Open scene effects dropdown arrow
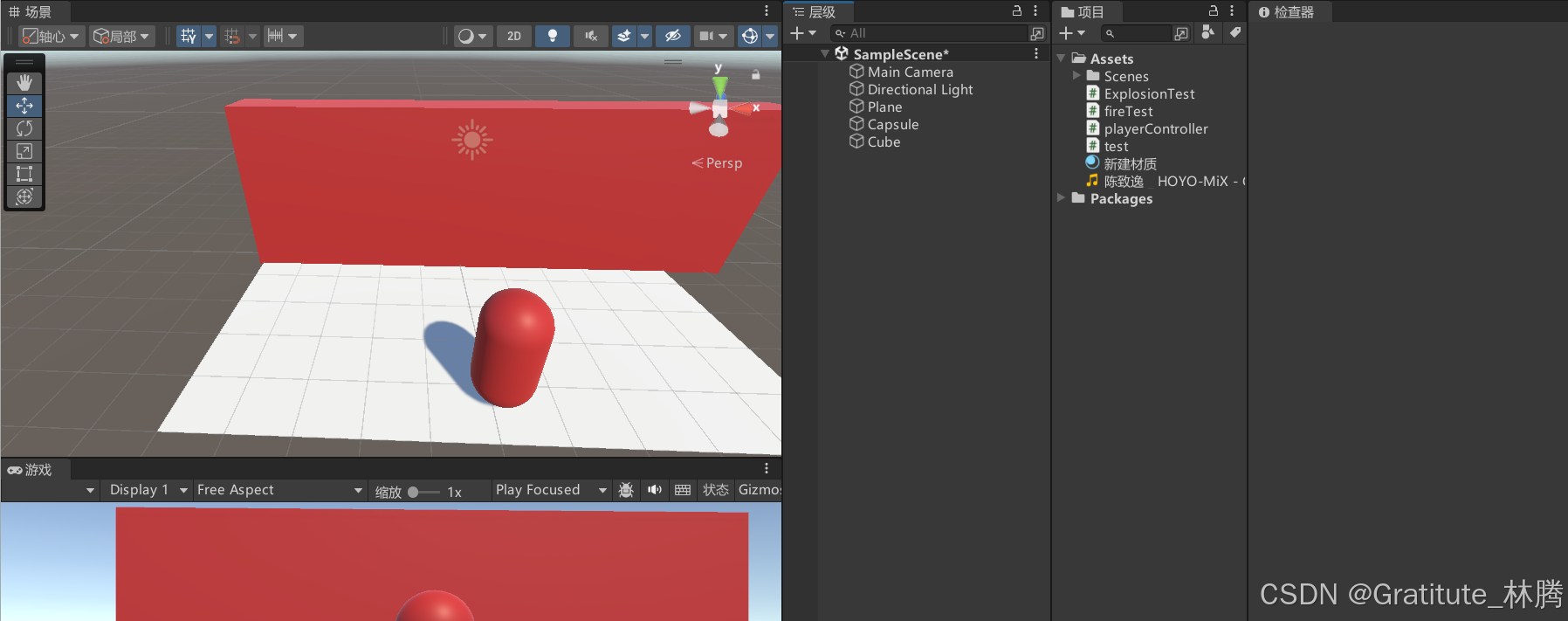 point(645,36)
